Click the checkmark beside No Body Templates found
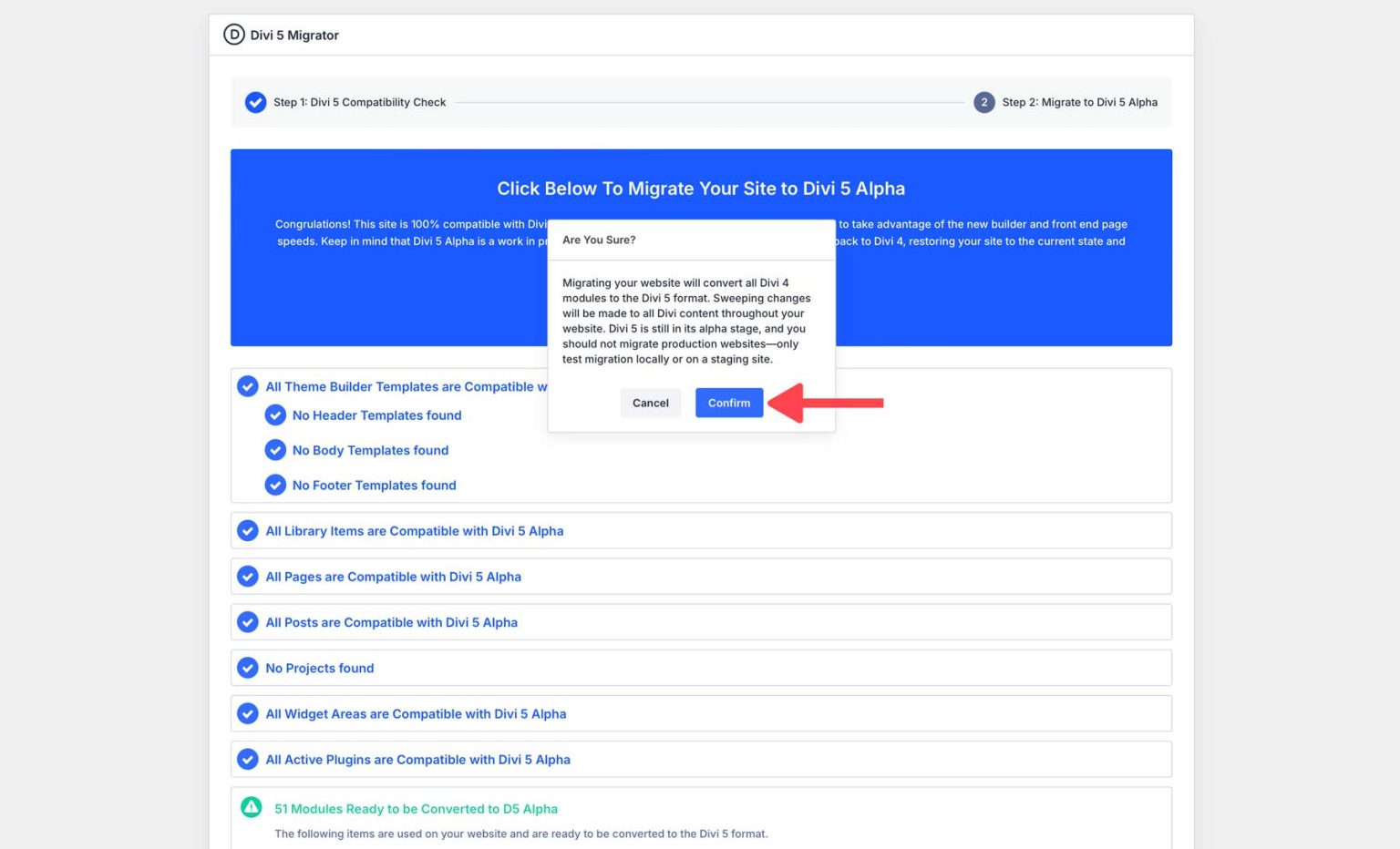The width and height of the screenshot is (1400, 849). [x=275, y=450]
